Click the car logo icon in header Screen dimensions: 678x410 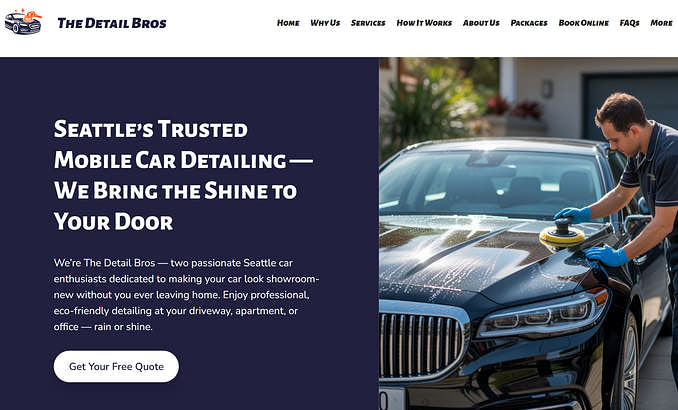pos(23,22)
